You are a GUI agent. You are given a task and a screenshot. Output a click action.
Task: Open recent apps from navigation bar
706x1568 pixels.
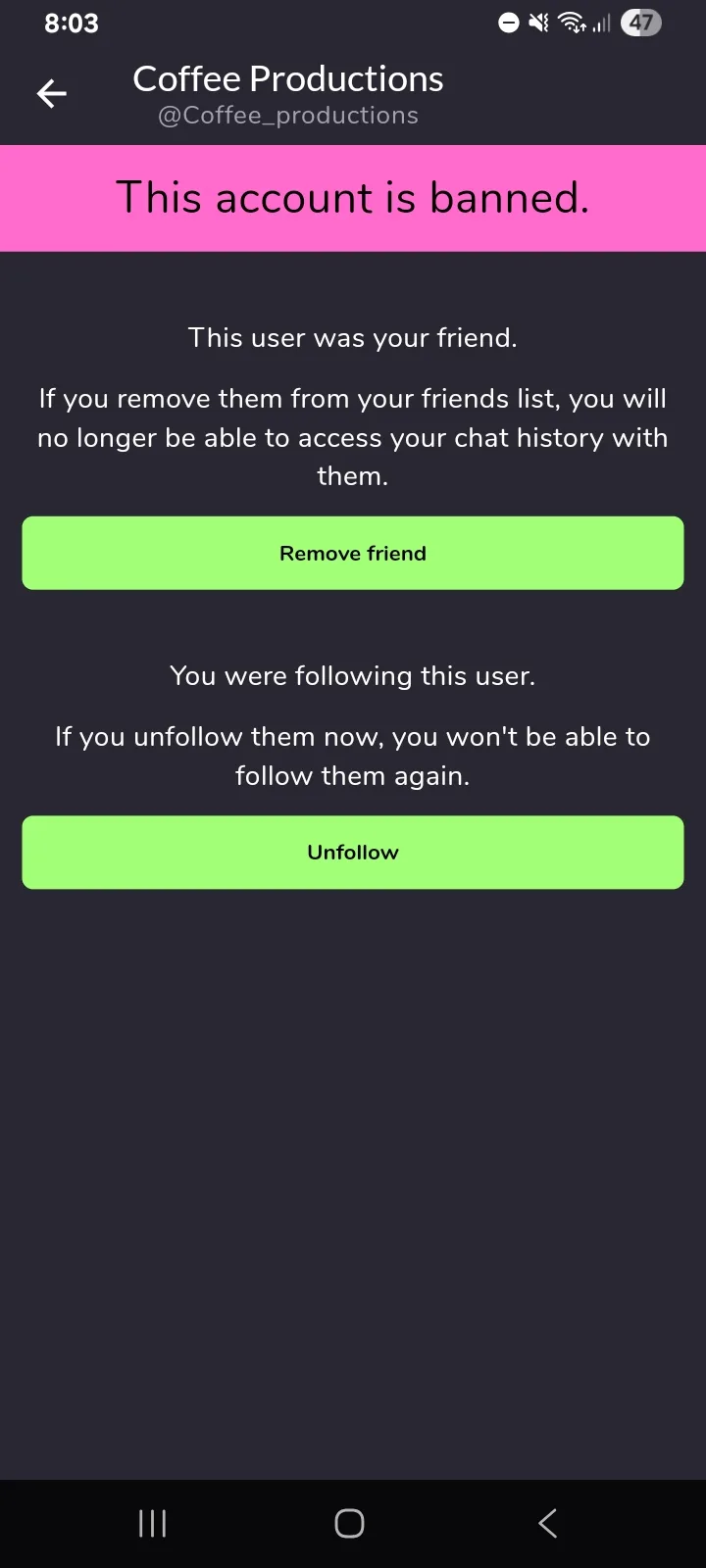pos(153,1523)
